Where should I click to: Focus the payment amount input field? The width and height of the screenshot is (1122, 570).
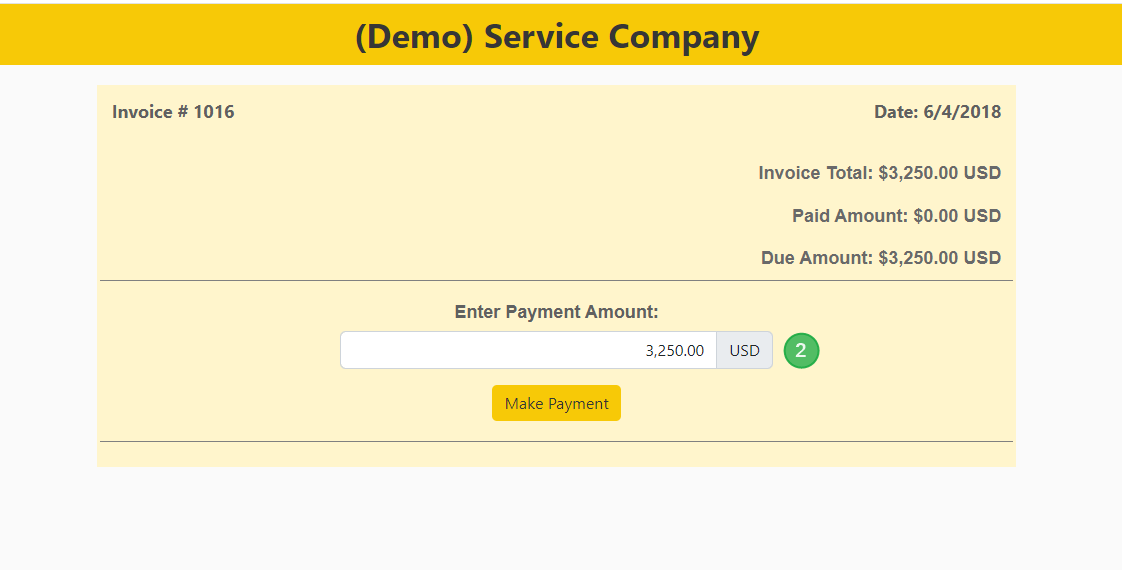point(528,350)
